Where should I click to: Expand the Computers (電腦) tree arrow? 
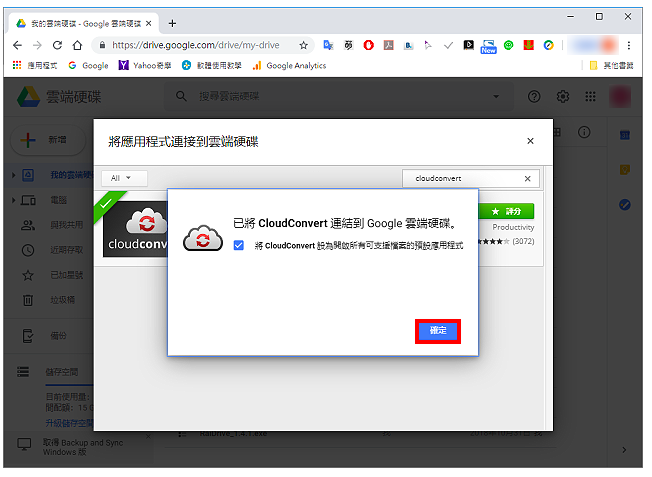point(14,200)
